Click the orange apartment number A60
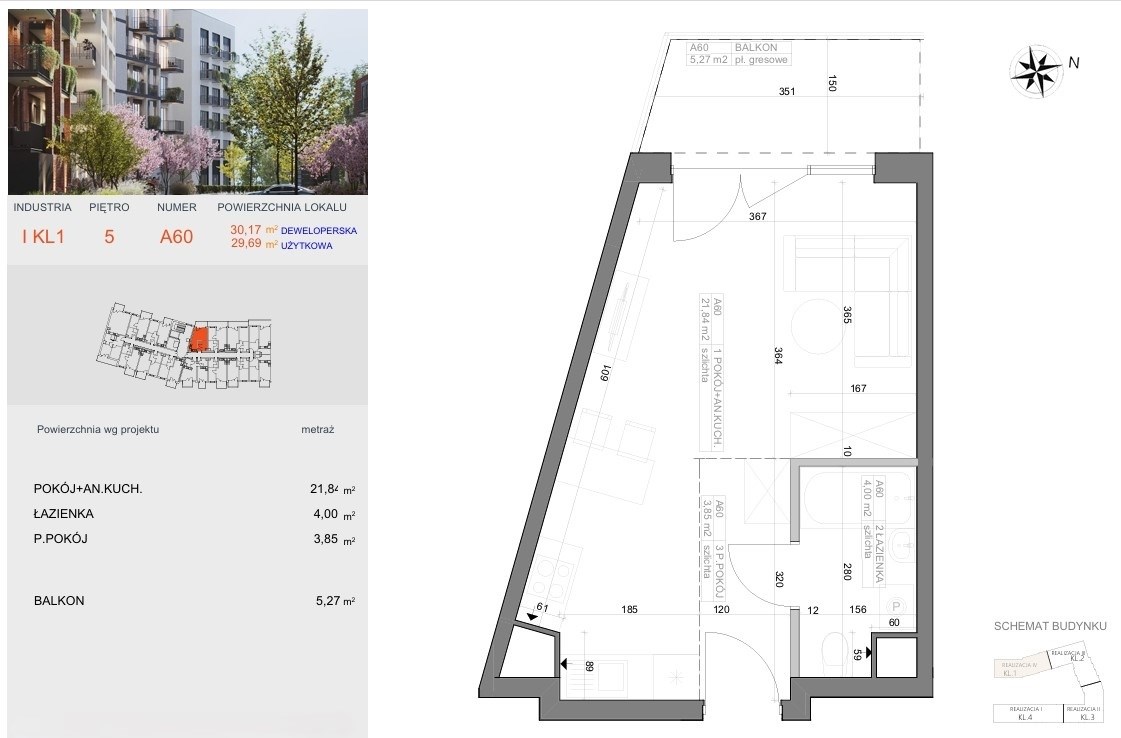 coord(176,237)
